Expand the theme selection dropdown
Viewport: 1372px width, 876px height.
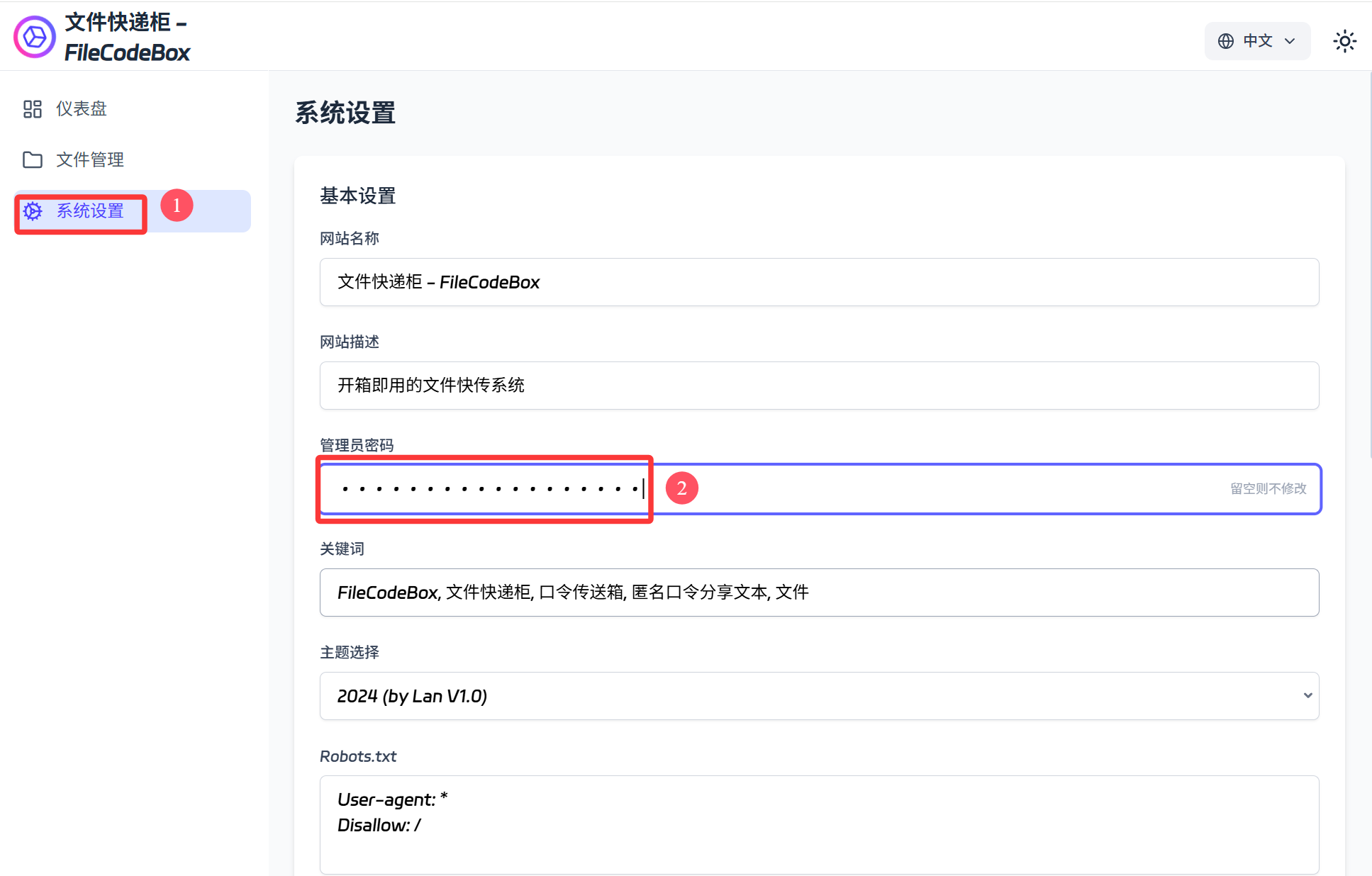pyautogui.click(x=818, y=696)
